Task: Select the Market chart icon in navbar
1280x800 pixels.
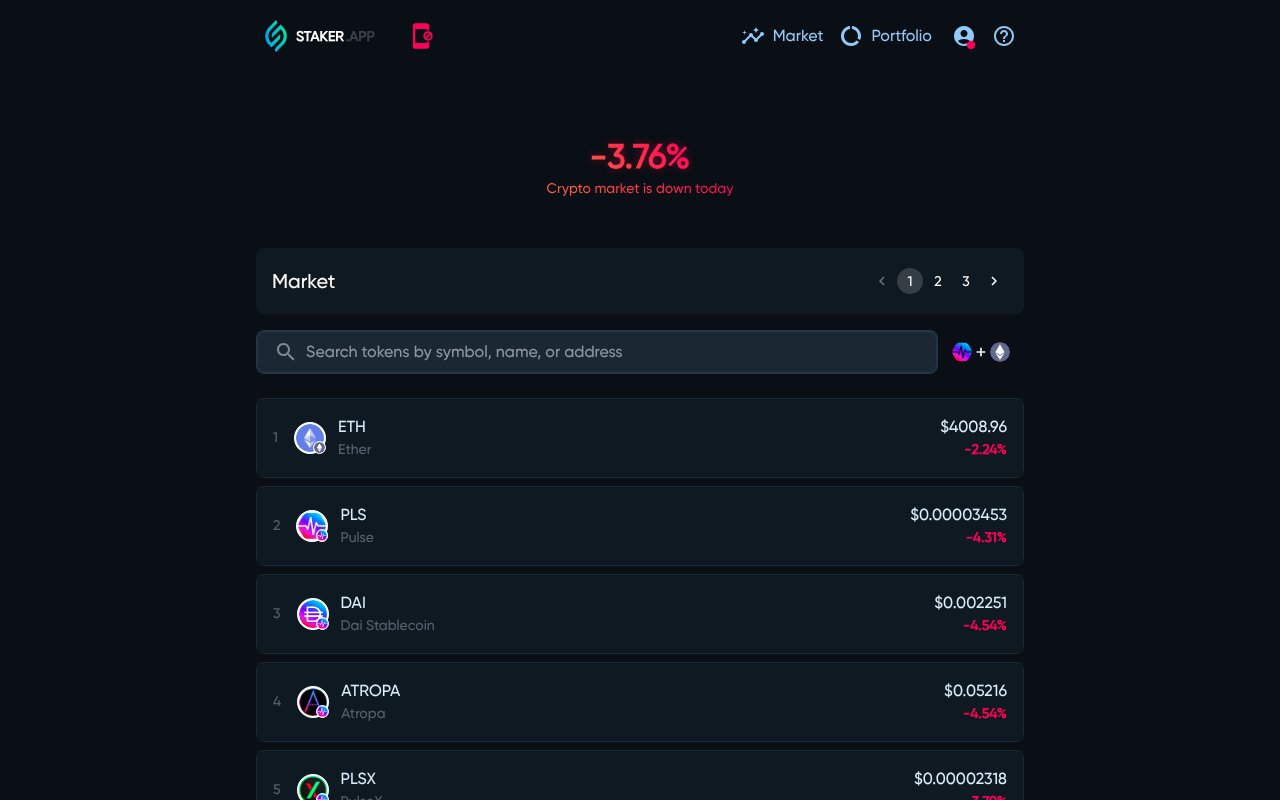Action: point(753,35)
